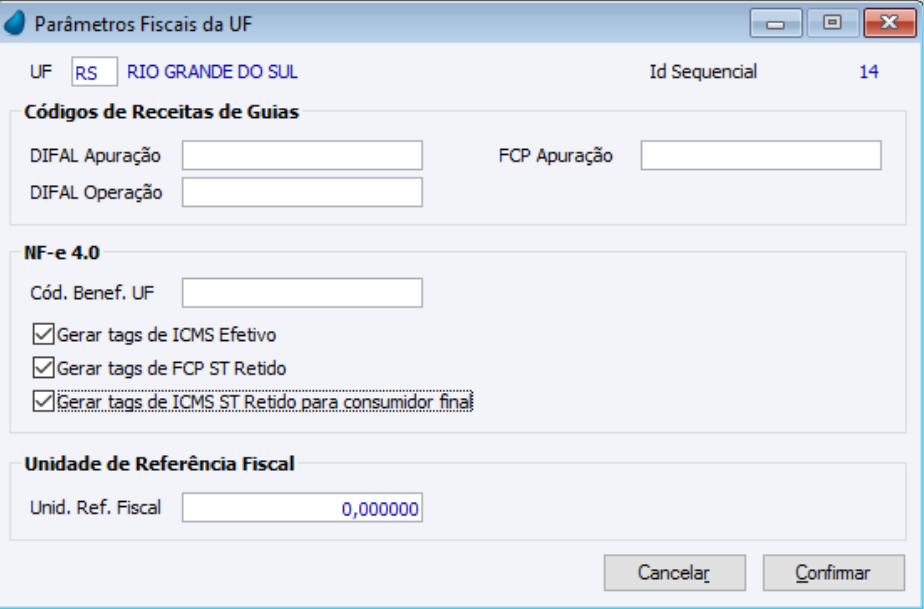The height and width of the screenshot is (609, 924).
Task: Toggle Gerar tags de FCP ST Retido
Action: [x=43, y=368]
